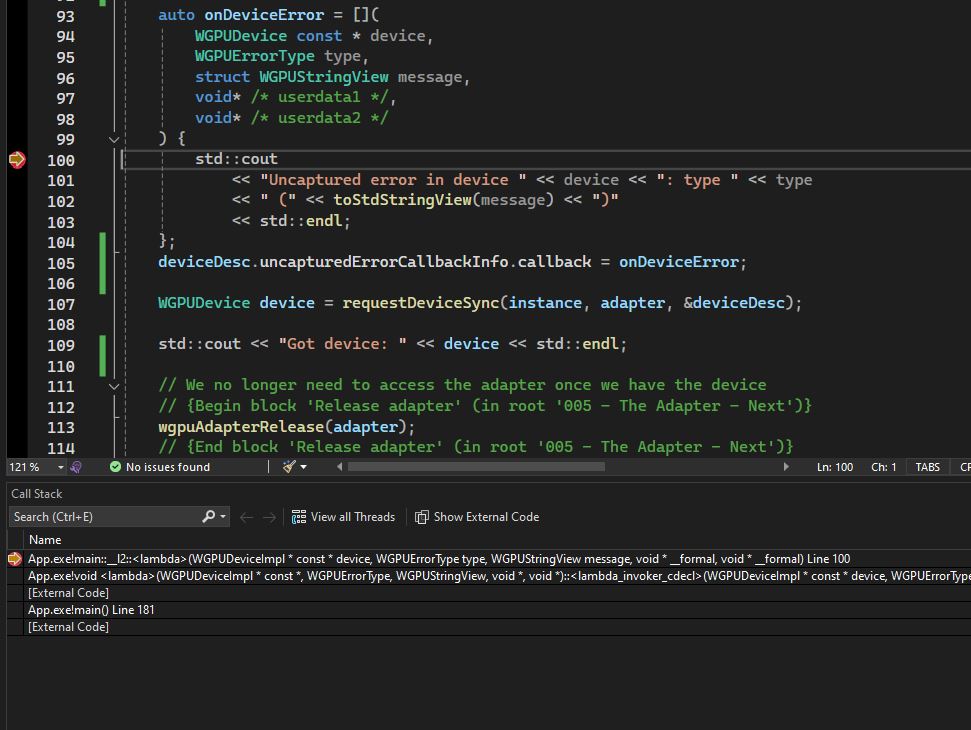
Task: Click the Ch: 1 column indicator
Action: point(884,467)
